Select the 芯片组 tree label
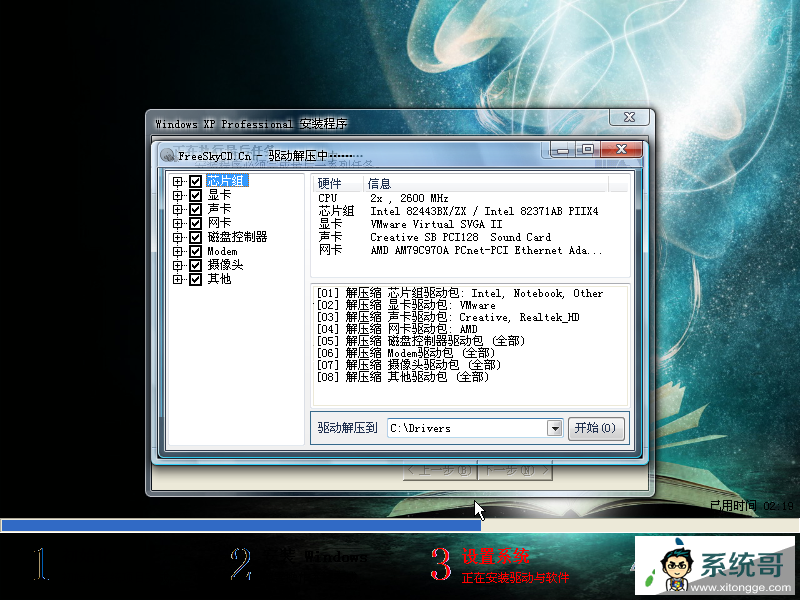 click(x=227, y=181)
